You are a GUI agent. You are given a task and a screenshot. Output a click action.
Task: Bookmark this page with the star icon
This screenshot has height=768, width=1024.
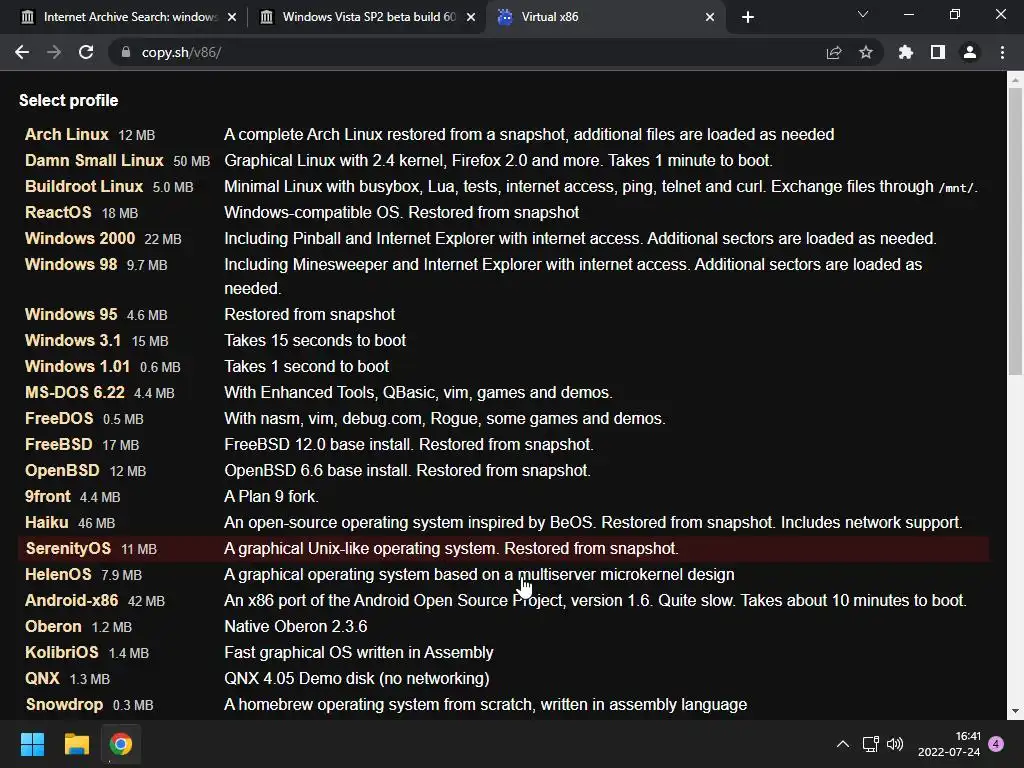pyautogui.click(x=865, y=52)
